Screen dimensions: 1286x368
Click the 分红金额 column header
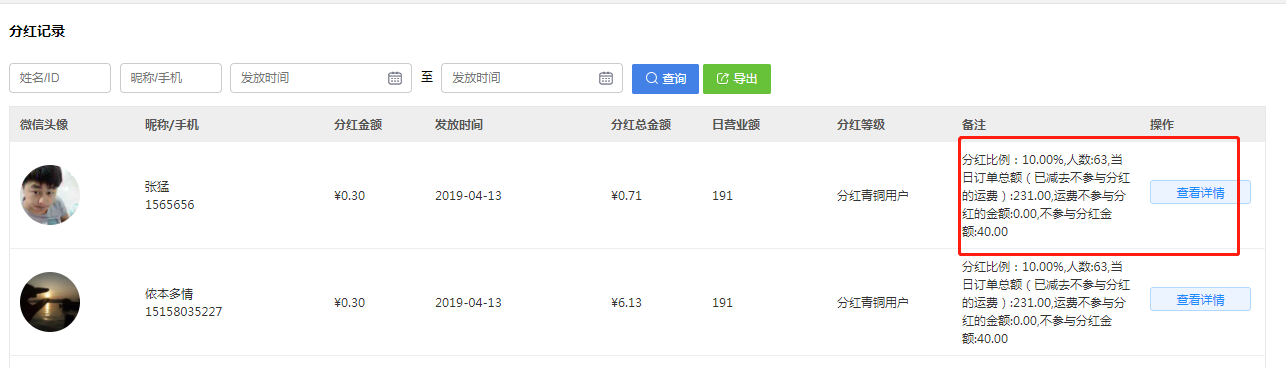(x=358, y=125)
